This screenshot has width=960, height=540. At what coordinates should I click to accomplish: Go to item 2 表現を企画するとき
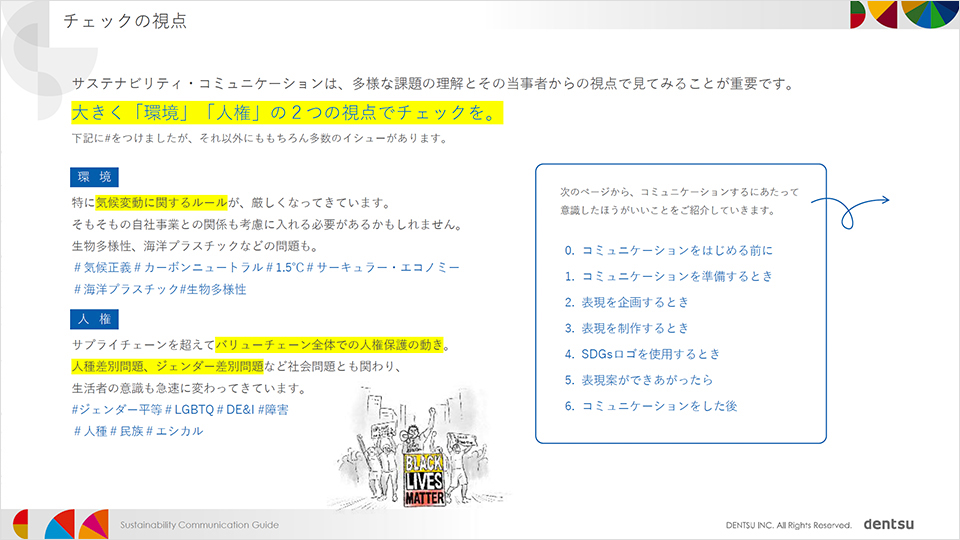[x=640, y=302]
